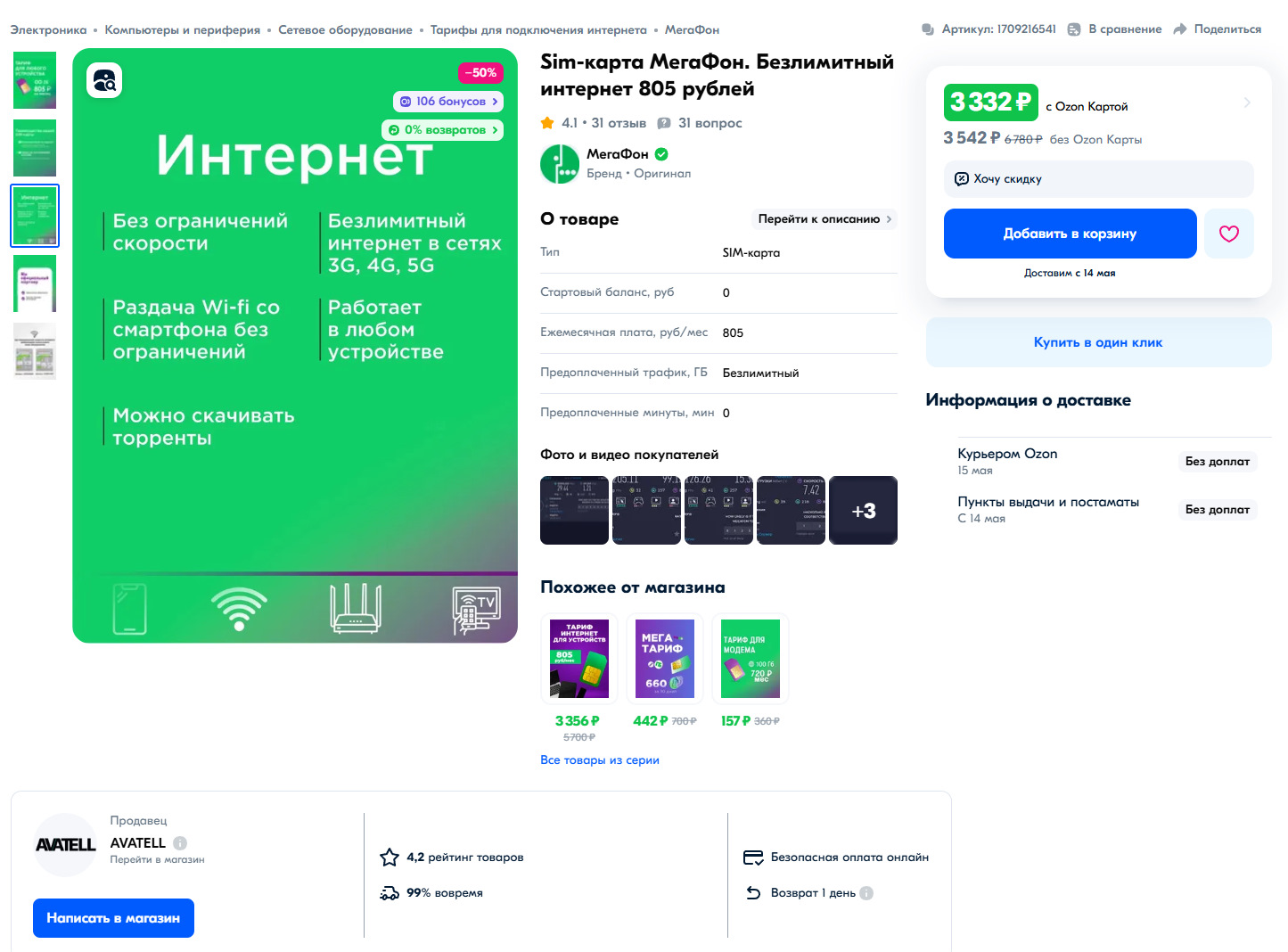Image resolution: width=1288 pixels, height=952 pixels.
Task: Go to description via Перейти к описанию
Action: pyautogui.click(x=824, y=219)
